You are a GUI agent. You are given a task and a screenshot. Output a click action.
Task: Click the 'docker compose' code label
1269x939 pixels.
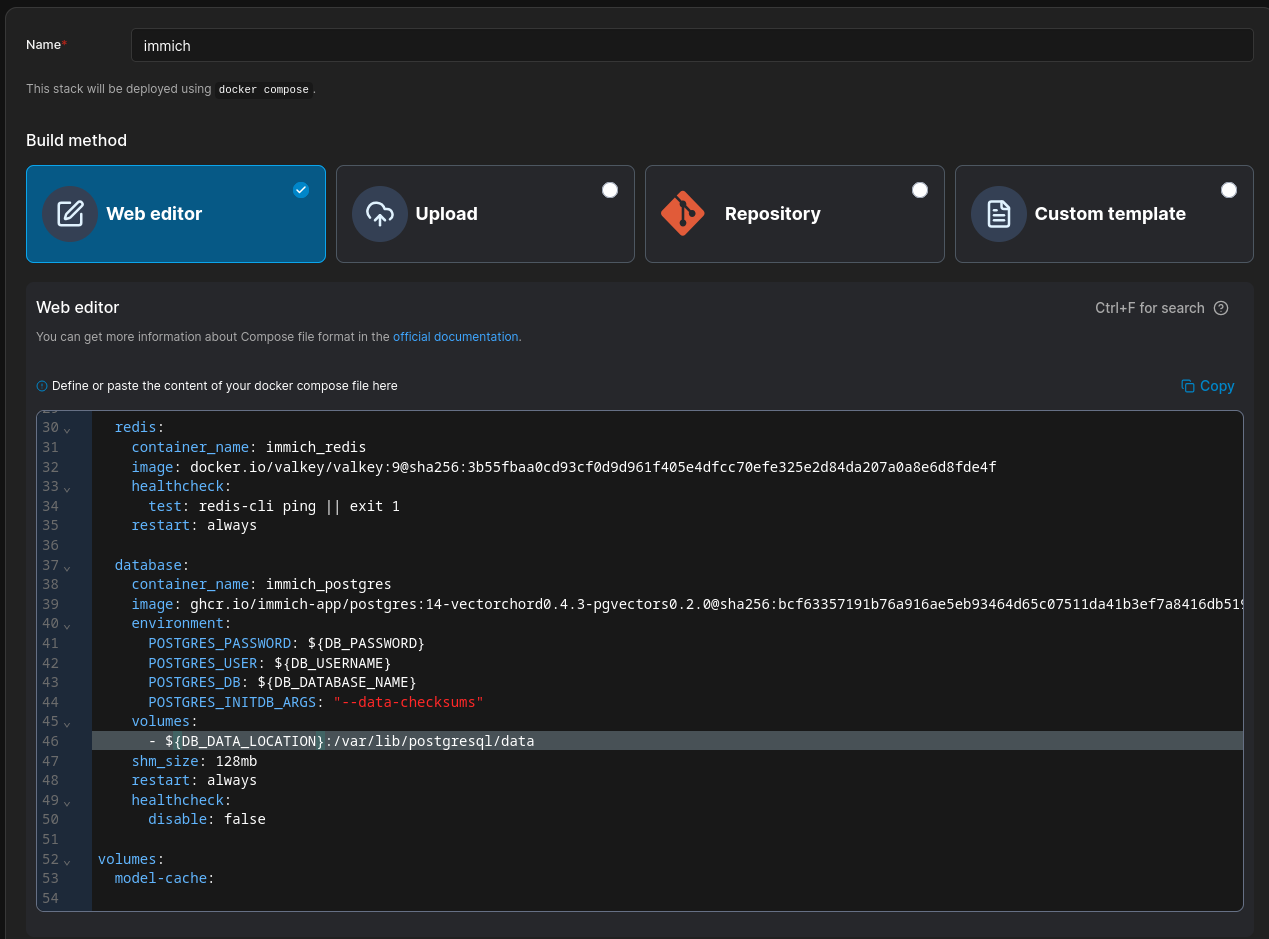coord(264,89)
